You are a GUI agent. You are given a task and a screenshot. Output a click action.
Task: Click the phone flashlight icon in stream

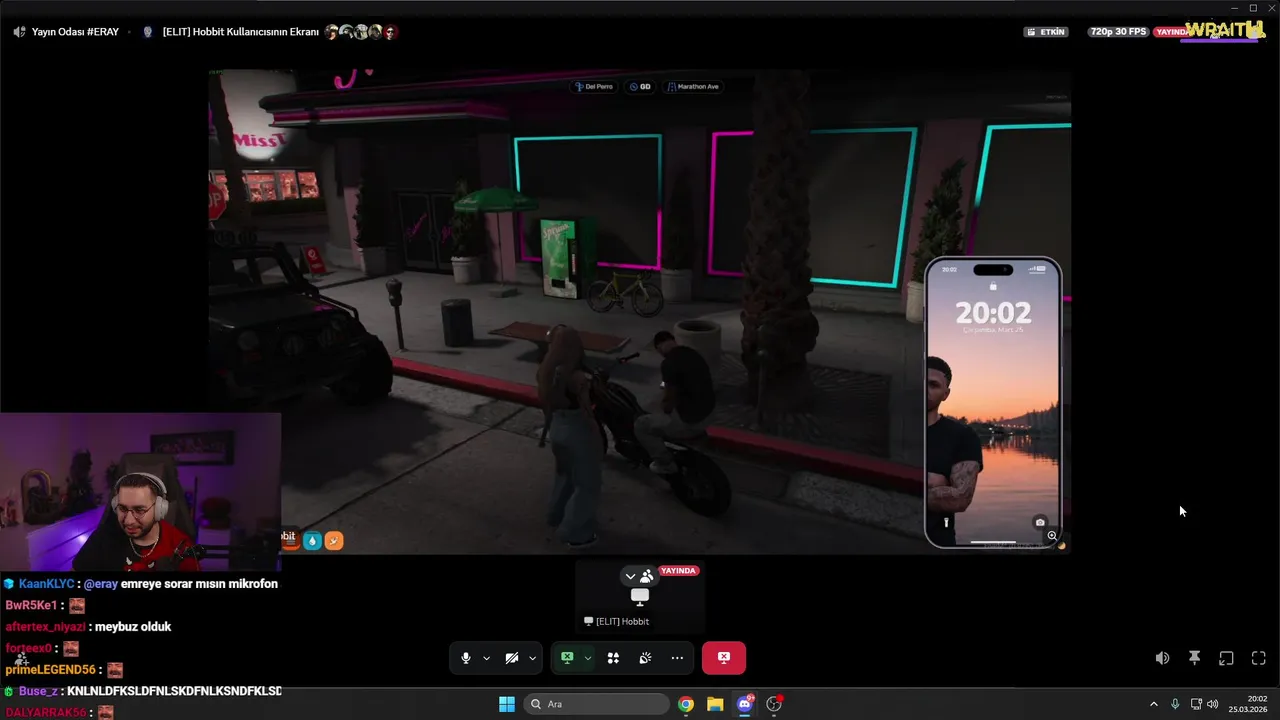point(946,522)
